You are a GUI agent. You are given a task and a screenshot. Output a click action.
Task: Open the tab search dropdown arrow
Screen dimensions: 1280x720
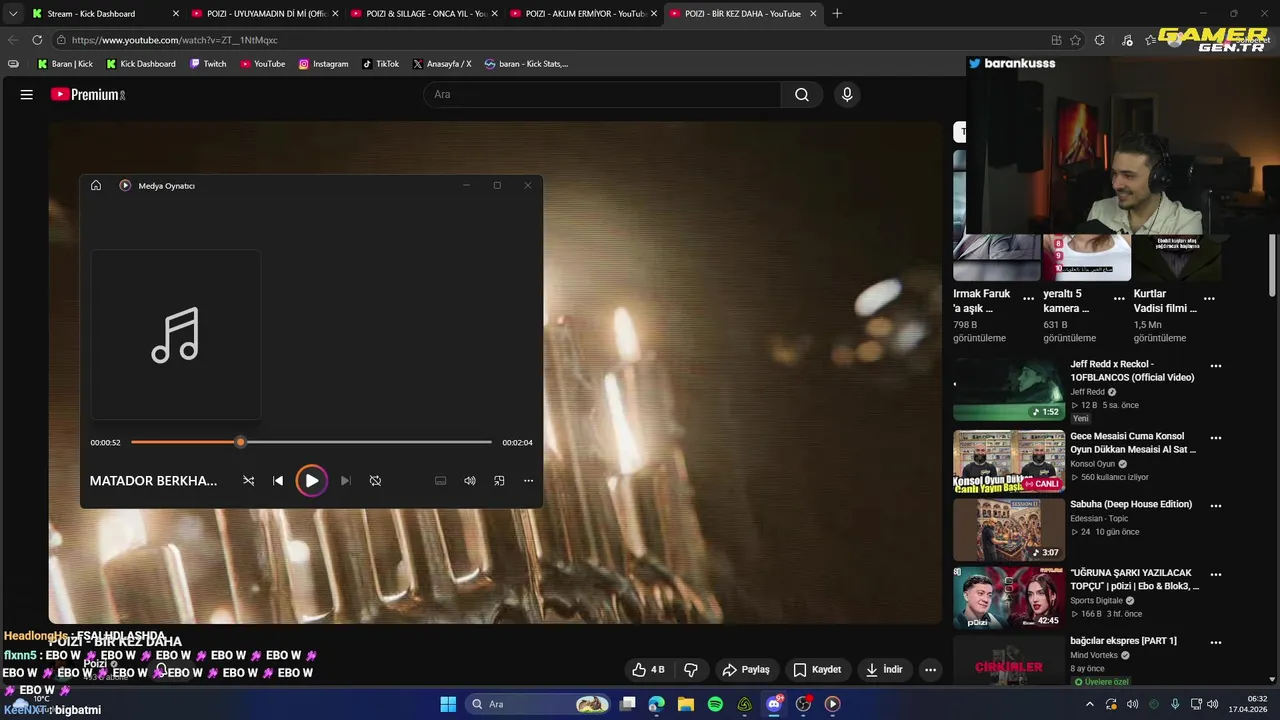tap(12, 14)
